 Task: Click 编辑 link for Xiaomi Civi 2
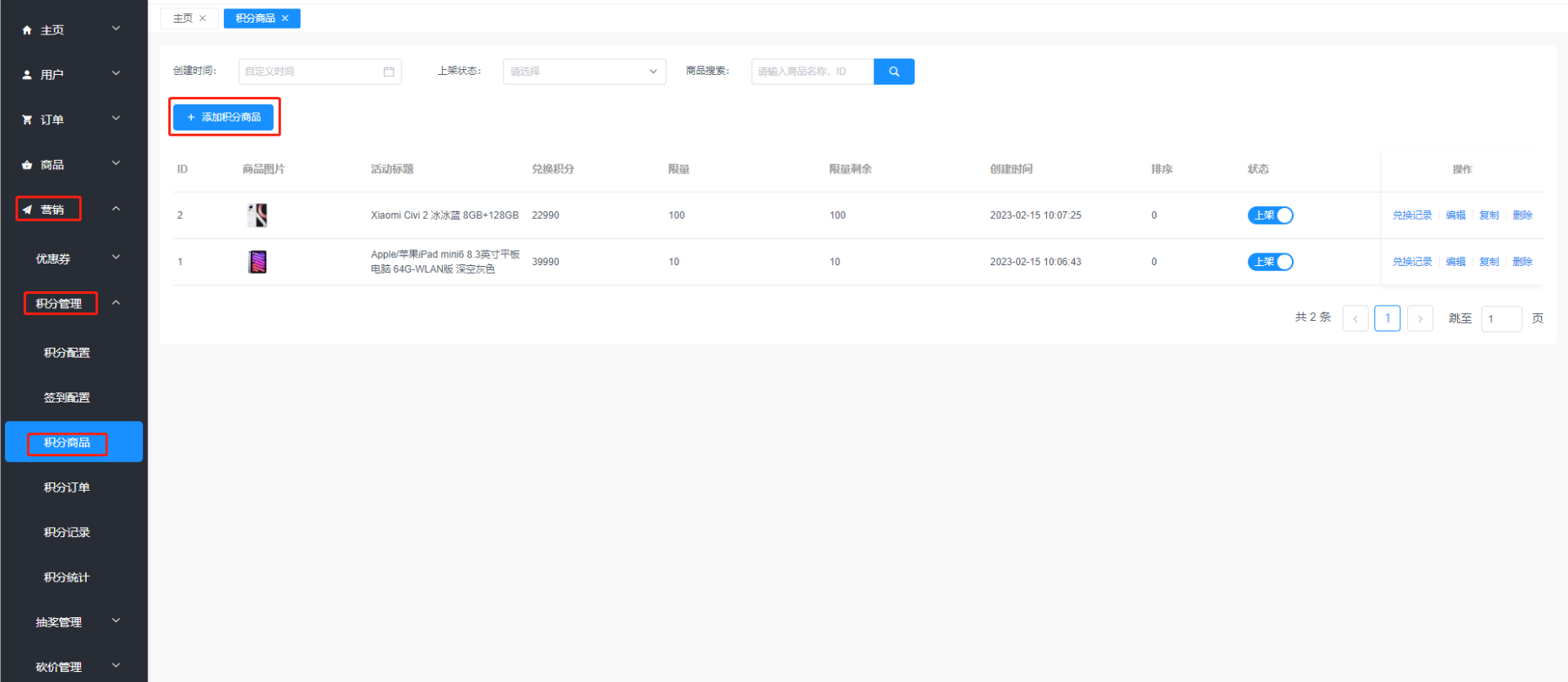tap(1455, 216)
